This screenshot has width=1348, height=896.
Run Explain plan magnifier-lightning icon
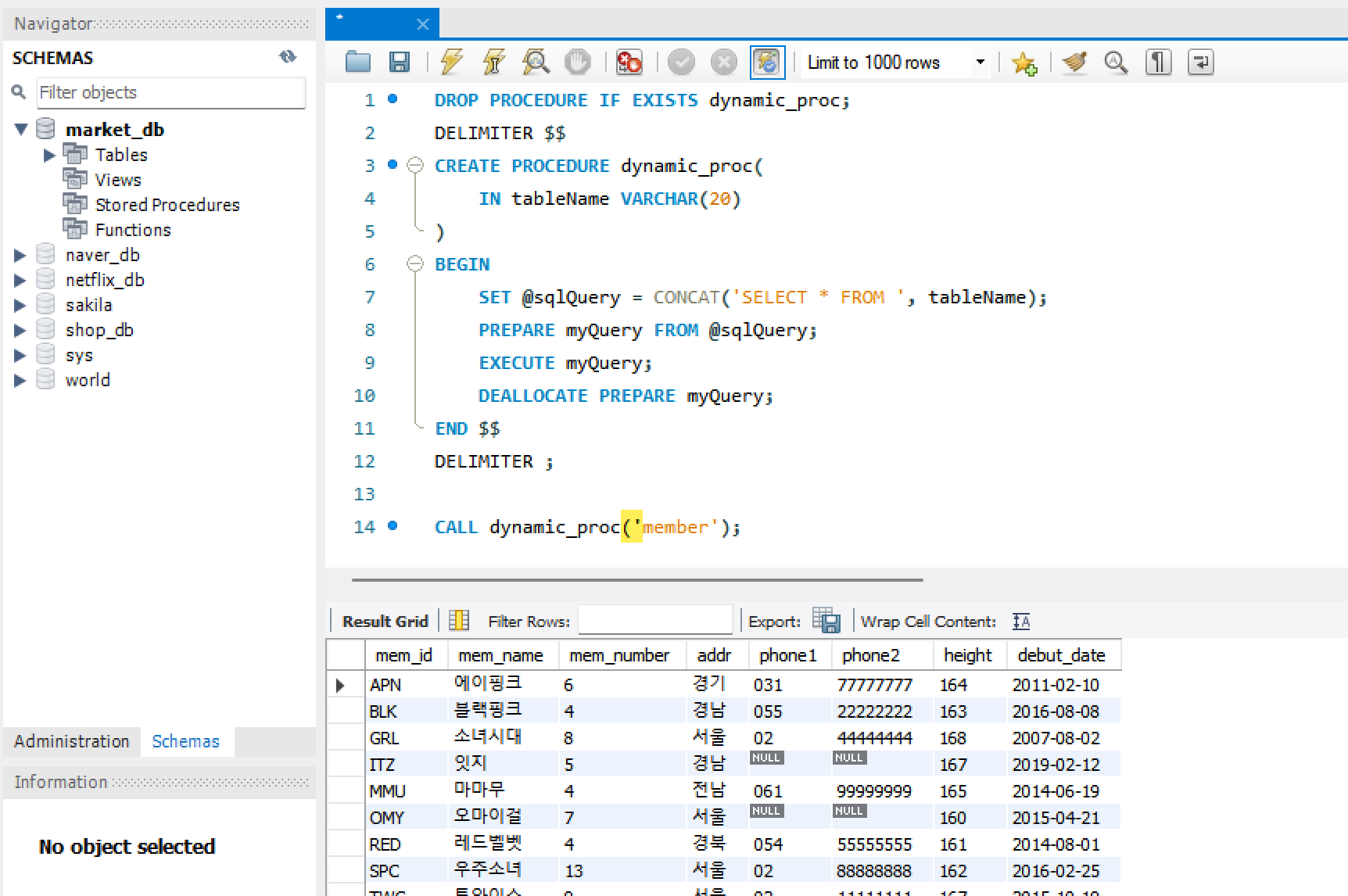click(x=536, y=62)
